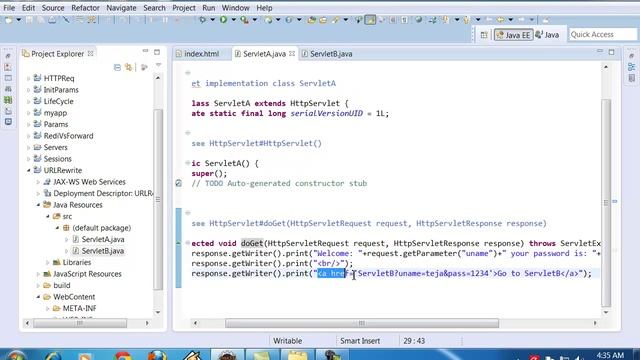Open the Help menu
Image resolution: width=640 pixels, height=360 pixels.
click(264, 8)
